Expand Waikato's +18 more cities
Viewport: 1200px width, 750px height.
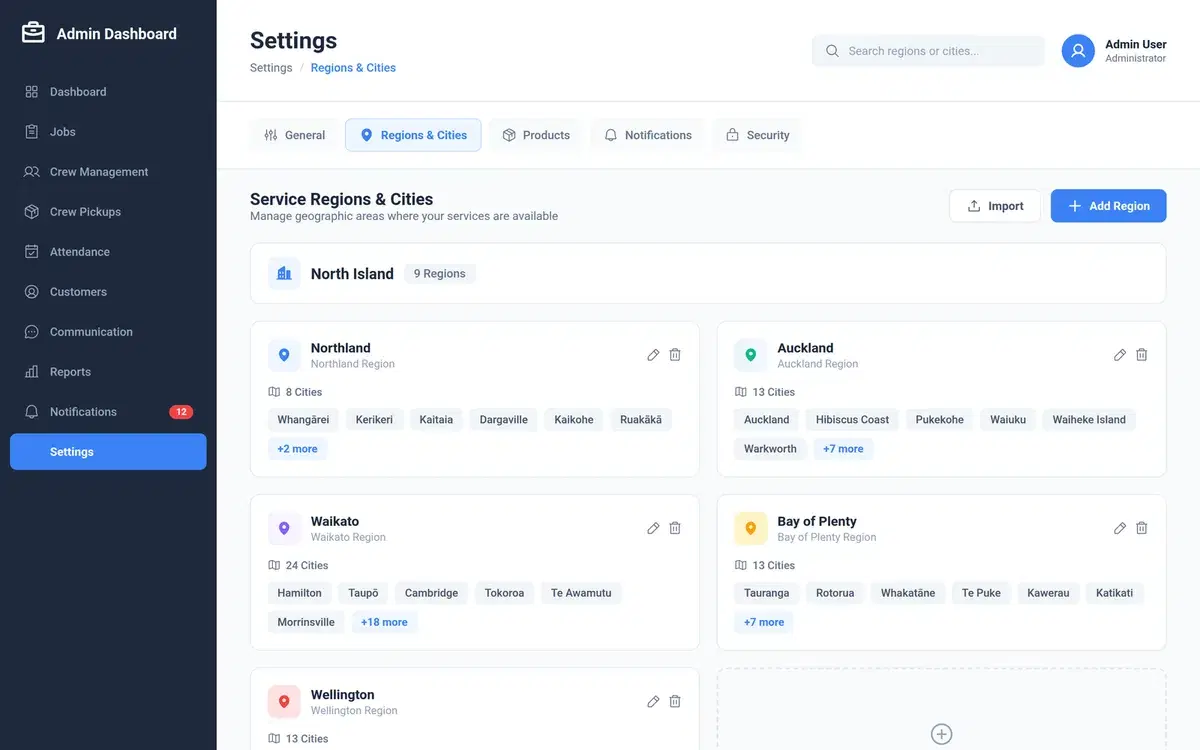point(384,622)
